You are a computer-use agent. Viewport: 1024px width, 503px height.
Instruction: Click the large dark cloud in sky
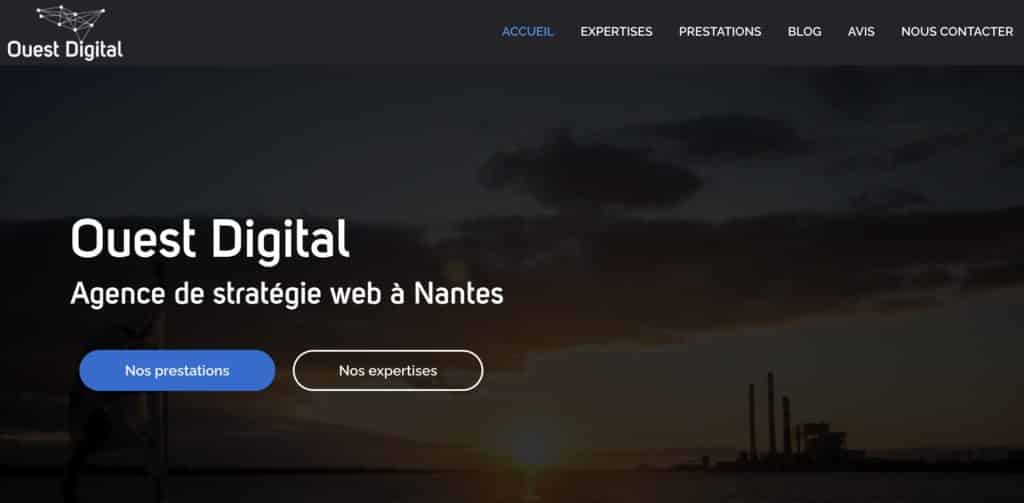coord(590,171)
